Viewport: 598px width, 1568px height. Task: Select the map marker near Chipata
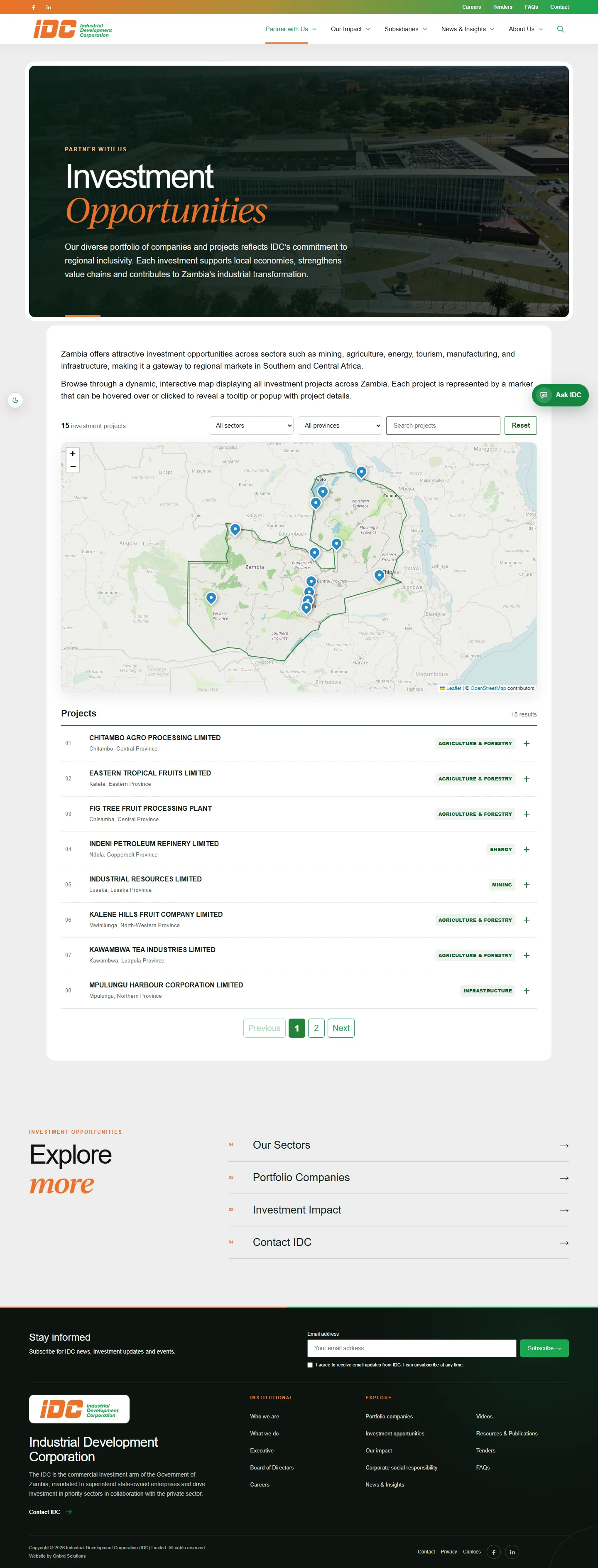pyautogui.click(x=379, y=576)
